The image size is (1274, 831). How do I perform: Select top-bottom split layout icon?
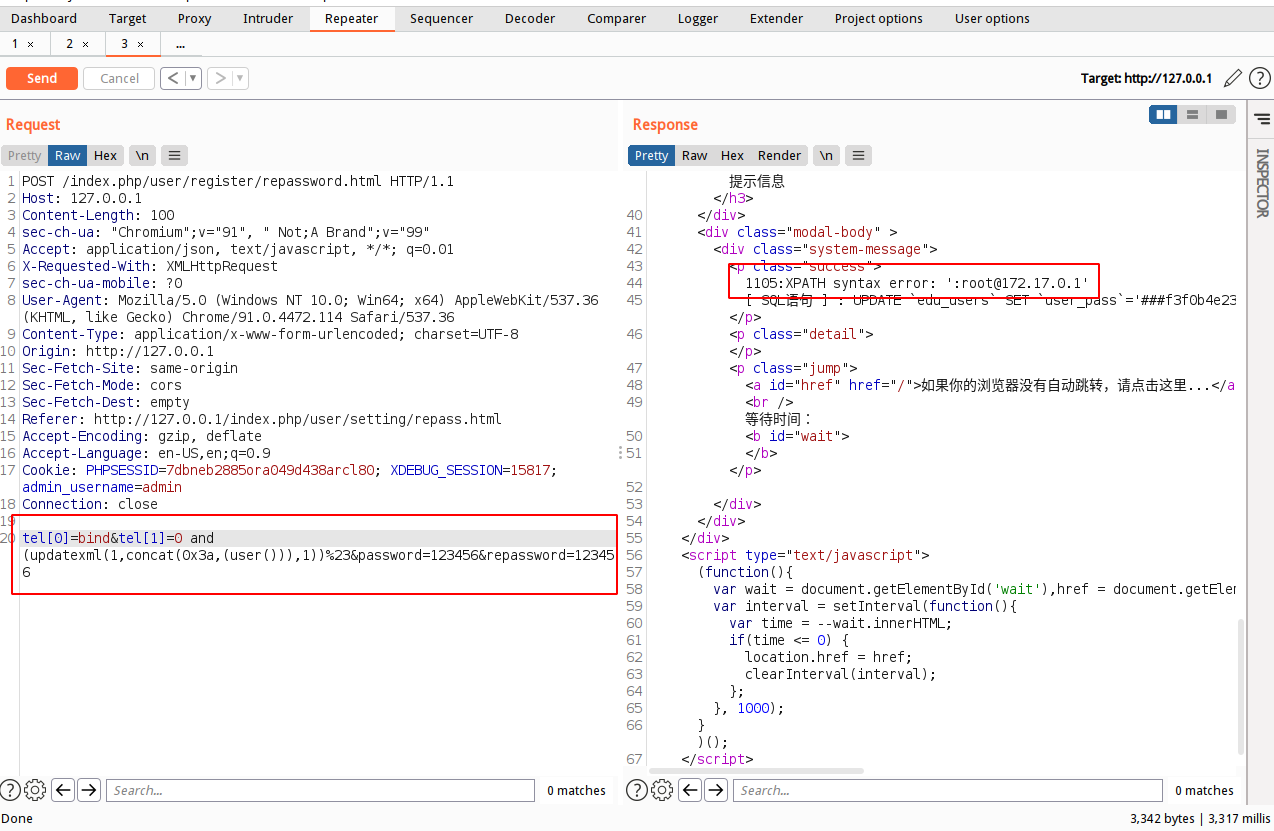(x=1192, y=115)
